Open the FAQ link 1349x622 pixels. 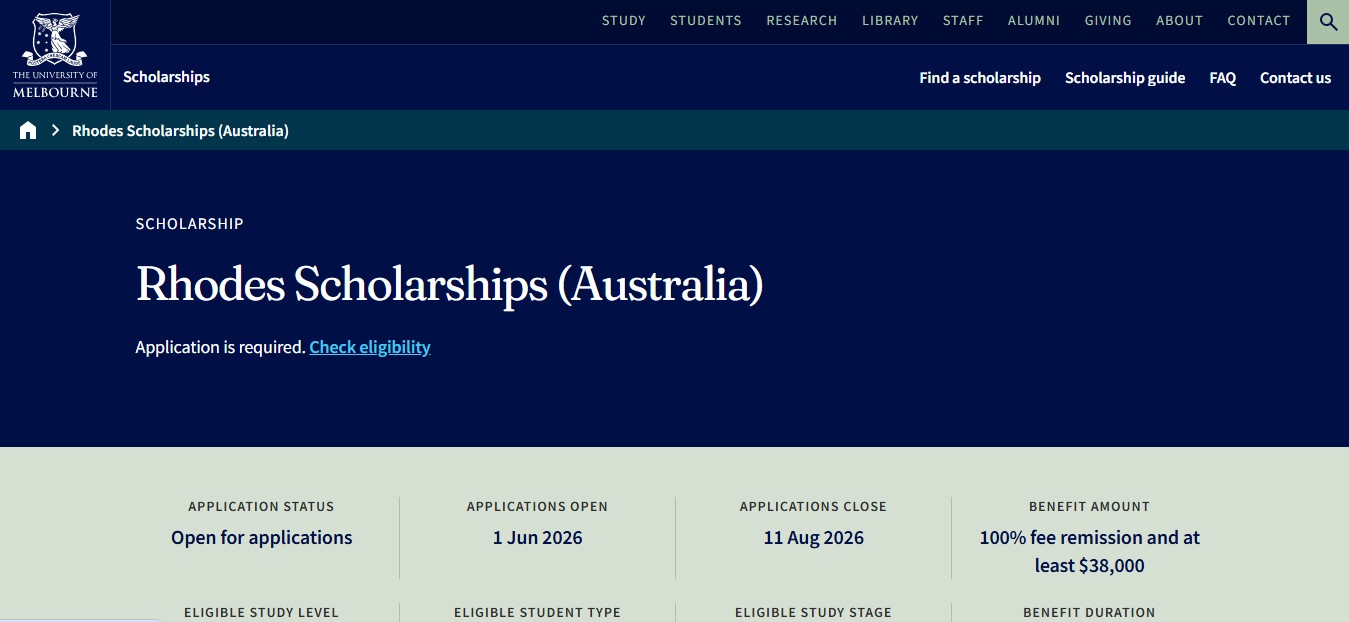coord(1223,78)
